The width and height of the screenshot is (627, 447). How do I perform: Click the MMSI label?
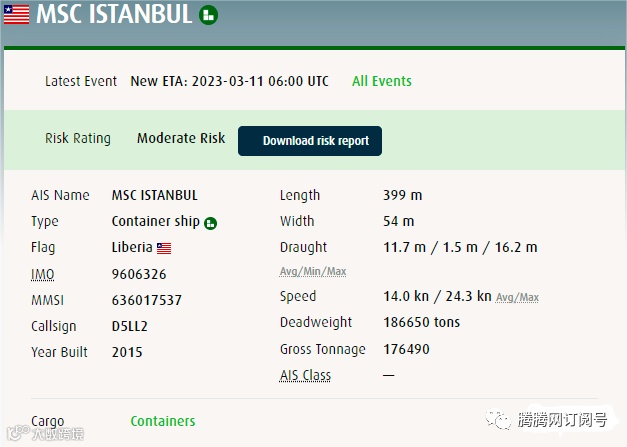(x=48, y=300)
